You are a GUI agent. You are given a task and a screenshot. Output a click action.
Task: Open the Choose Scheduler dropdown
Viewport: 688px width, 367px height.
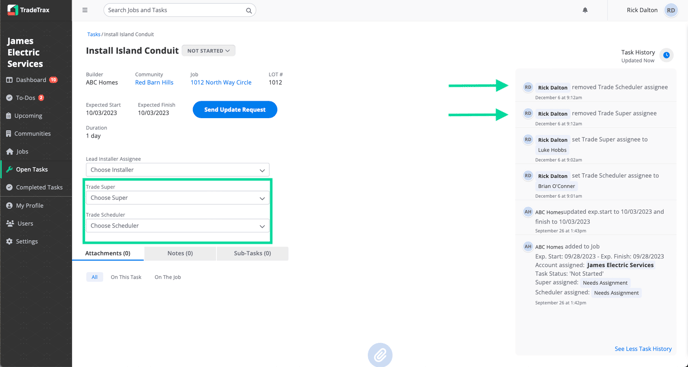178,226
